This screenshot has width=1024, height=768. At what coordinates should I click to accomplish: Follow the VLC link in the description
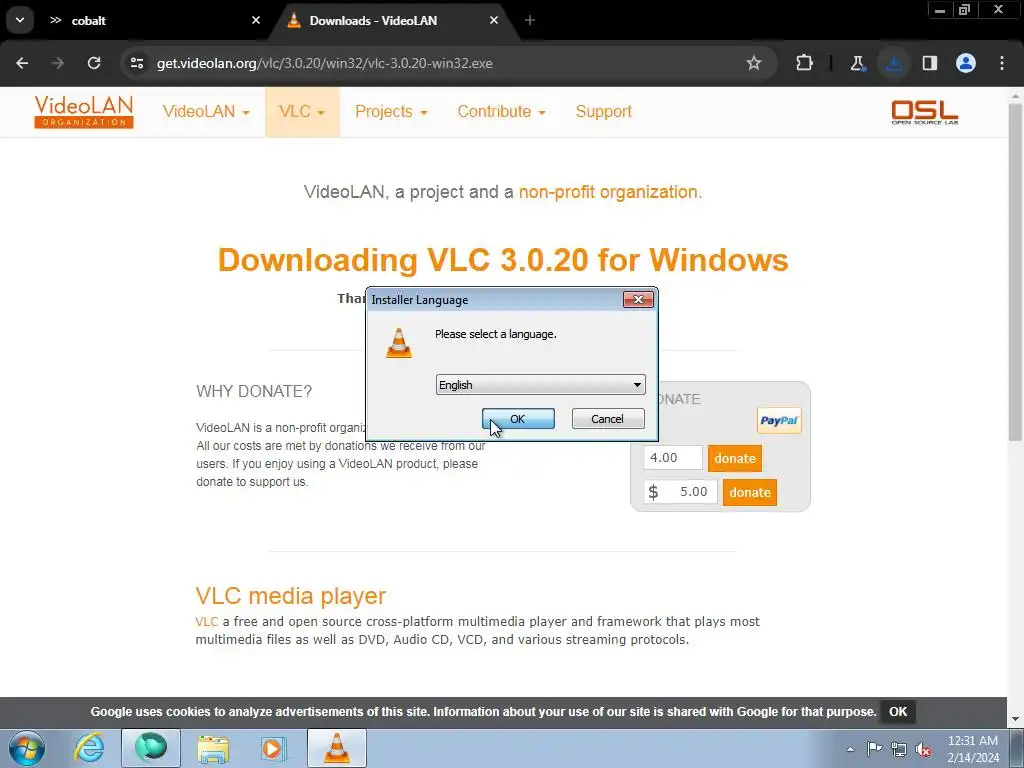click(206, 622)
